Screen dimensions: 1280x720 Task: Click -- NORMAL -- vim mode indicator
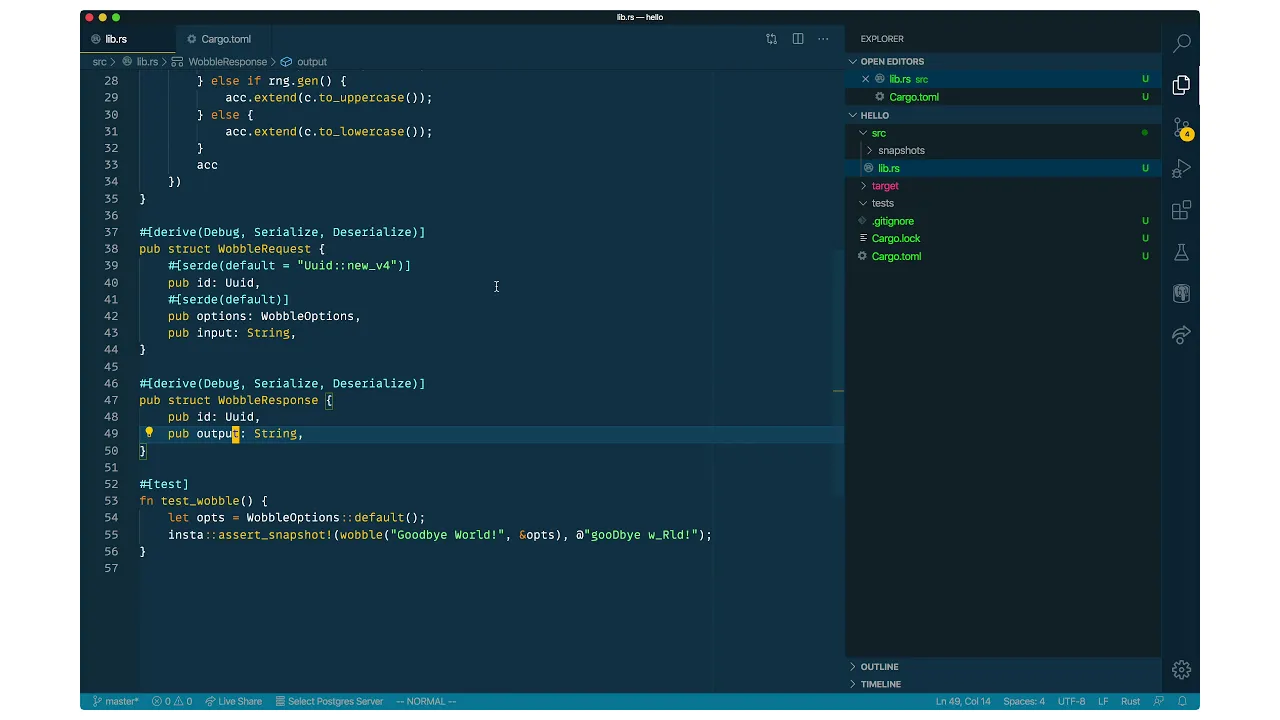coord(426,701)
